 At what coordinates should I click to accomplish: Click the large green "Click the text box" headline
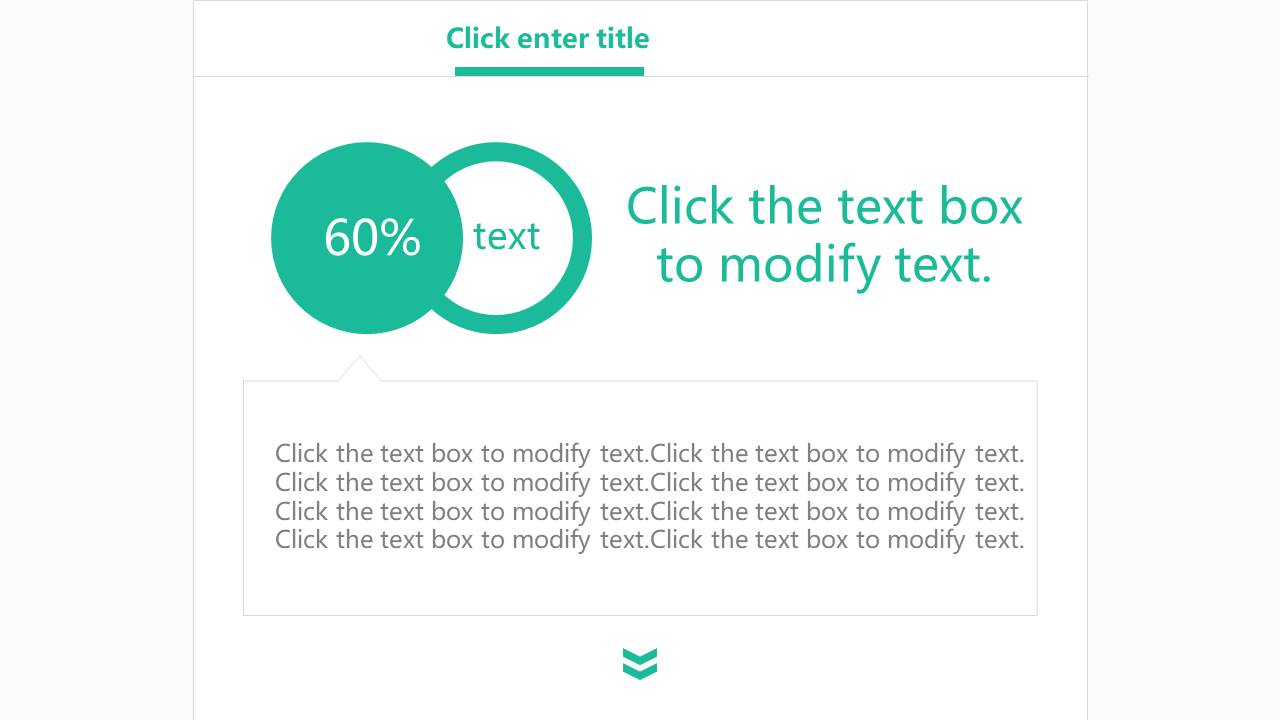(824, 206)
